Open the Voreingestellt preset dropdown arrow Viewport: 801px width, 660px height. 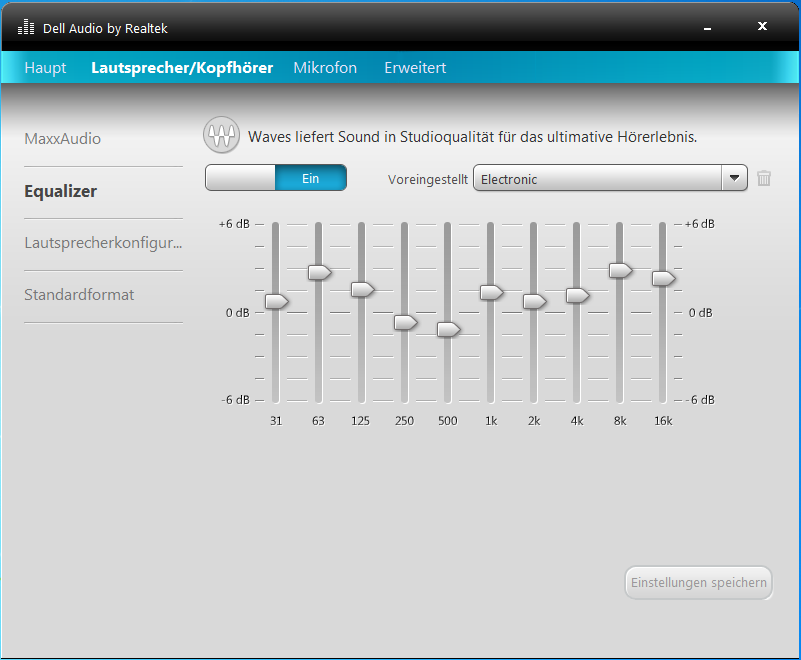coord(735,178)
